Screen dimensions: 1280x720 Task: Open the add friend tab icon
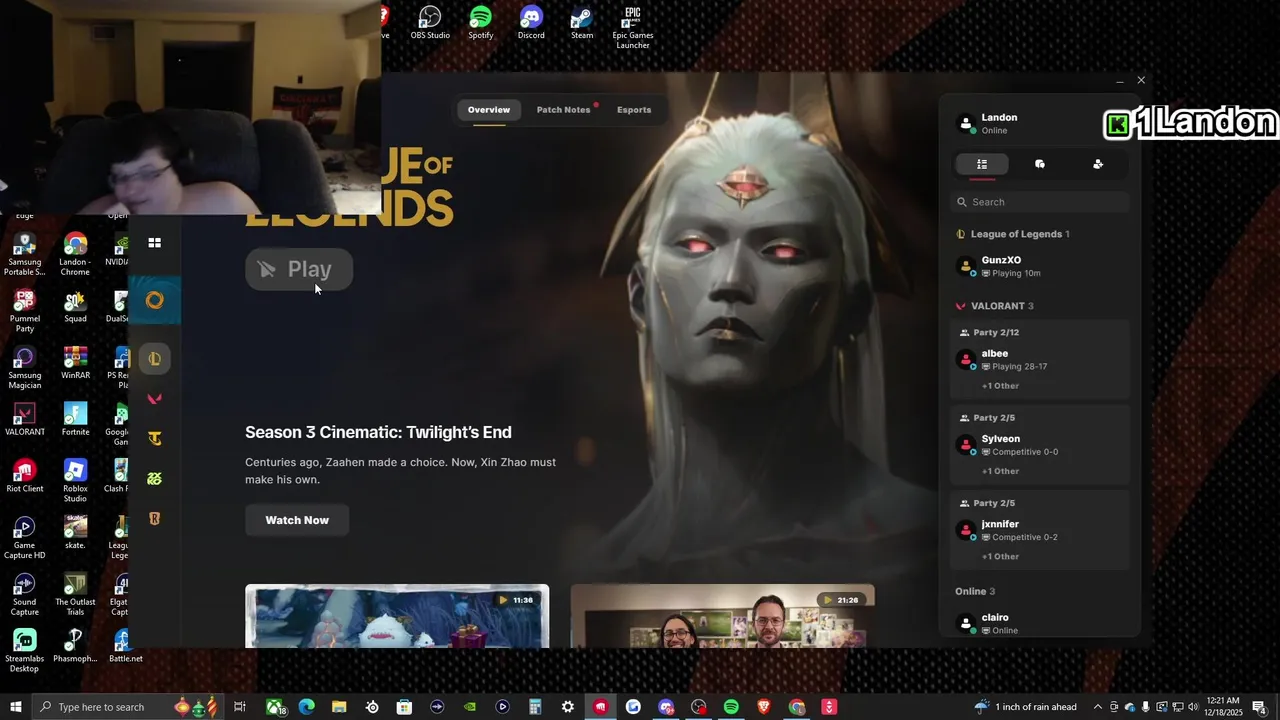pos(1098,164)
